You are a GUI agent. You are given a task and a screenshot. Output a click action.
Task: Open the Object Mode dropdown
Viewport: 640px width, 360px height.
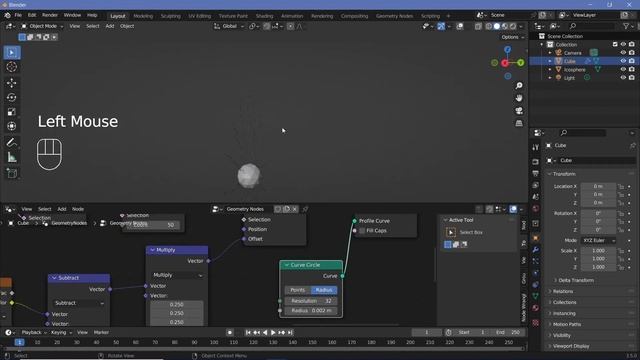(42, 26)
